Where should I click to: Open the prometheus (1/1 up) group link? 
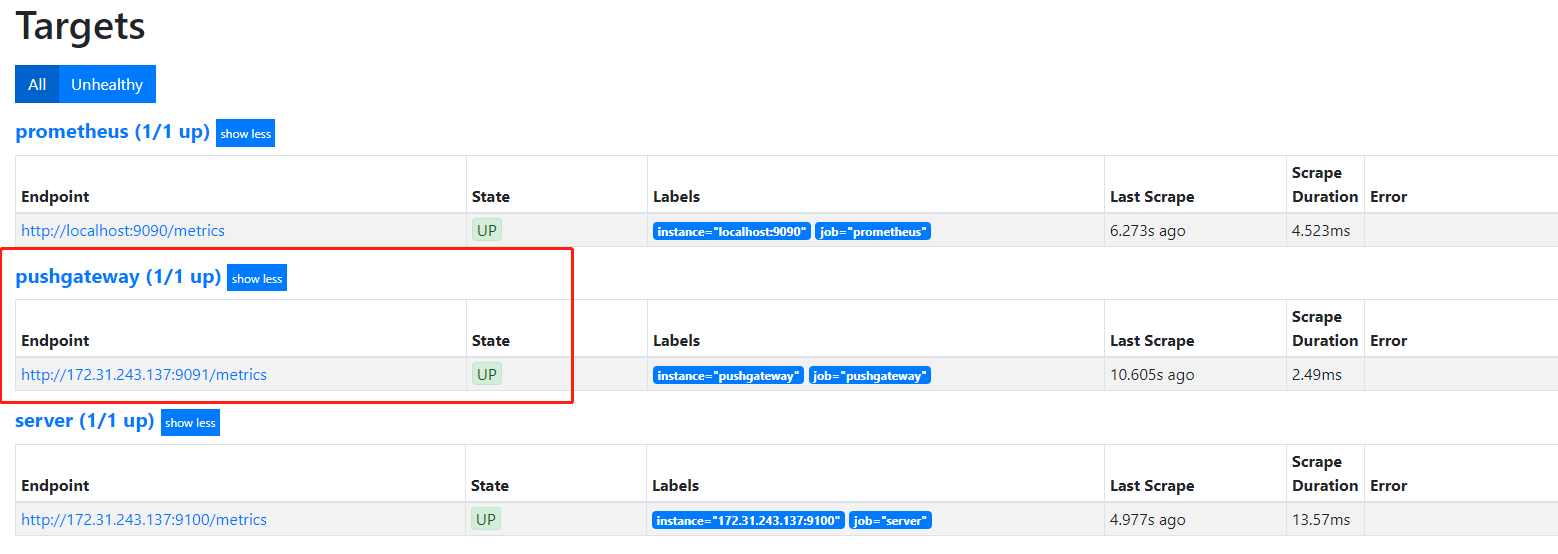point(113,132)
